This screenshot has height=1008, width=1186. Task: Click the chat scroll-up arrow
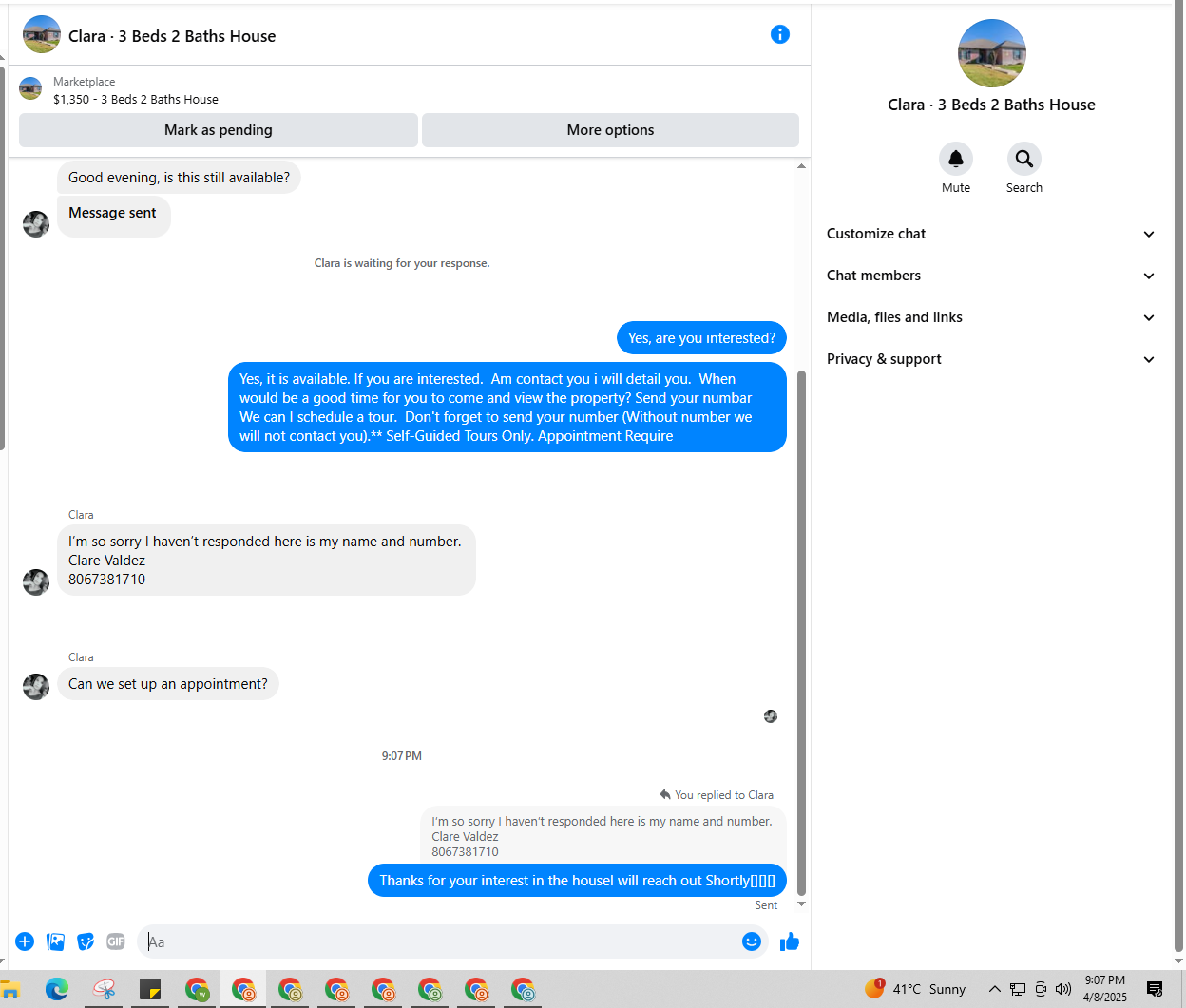pos(801,166)
